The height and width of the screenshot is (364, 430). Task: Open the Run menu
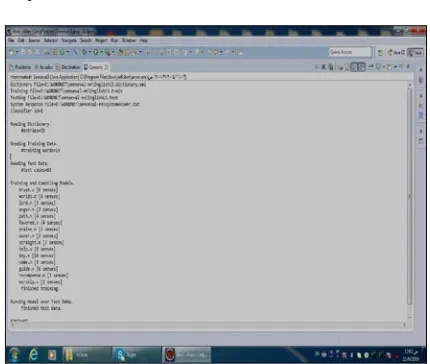point(114,40)
